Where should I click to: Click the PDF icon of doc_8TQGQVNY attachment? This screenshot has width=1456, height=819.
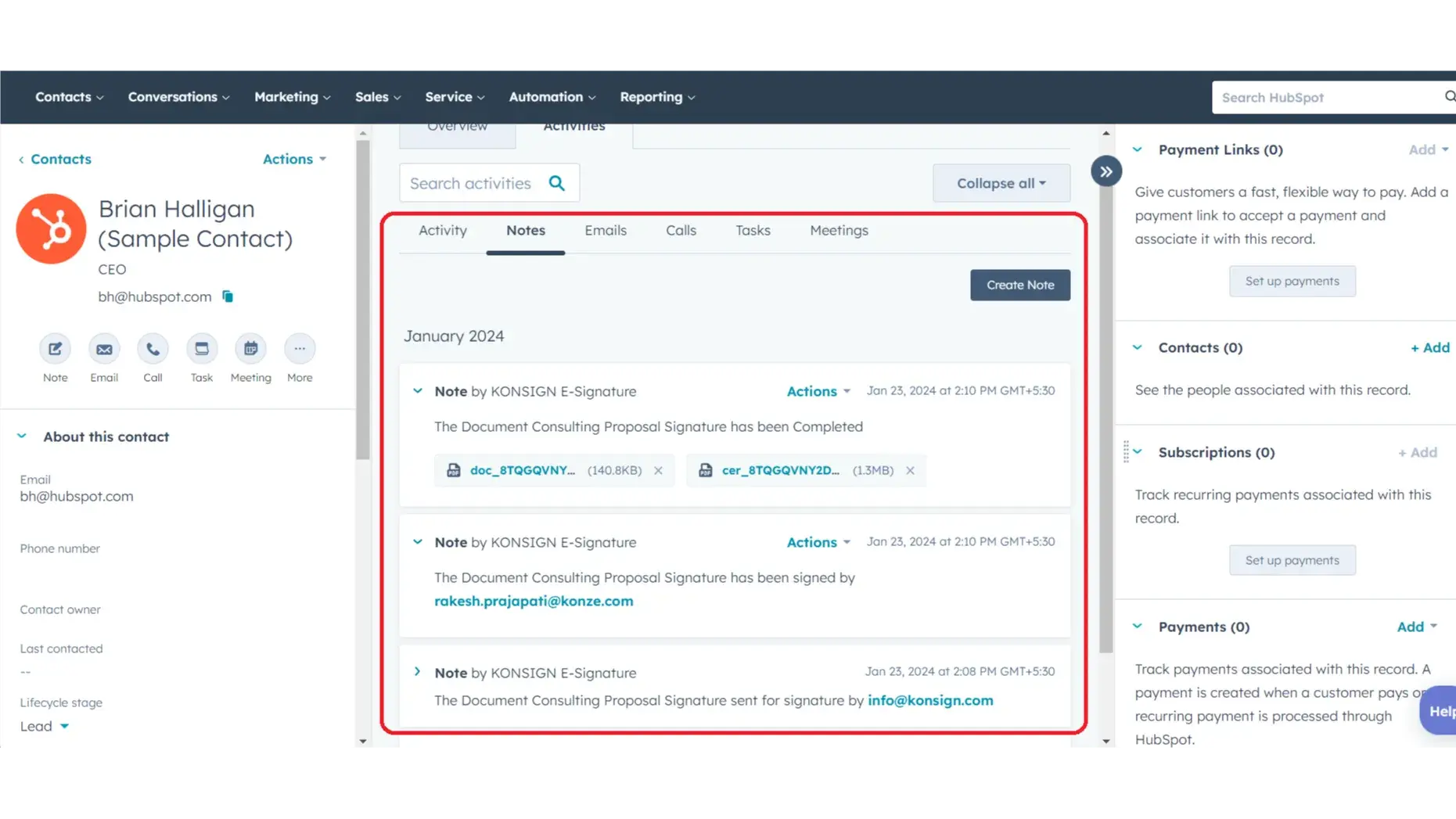(454, 470)
